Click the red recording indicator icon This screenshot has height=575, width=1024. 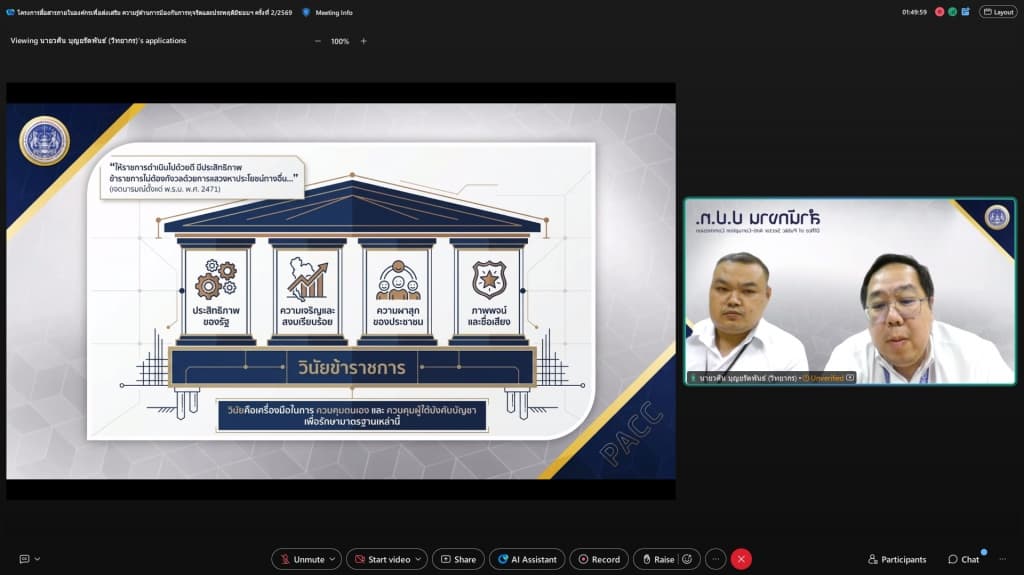point(940,12)
